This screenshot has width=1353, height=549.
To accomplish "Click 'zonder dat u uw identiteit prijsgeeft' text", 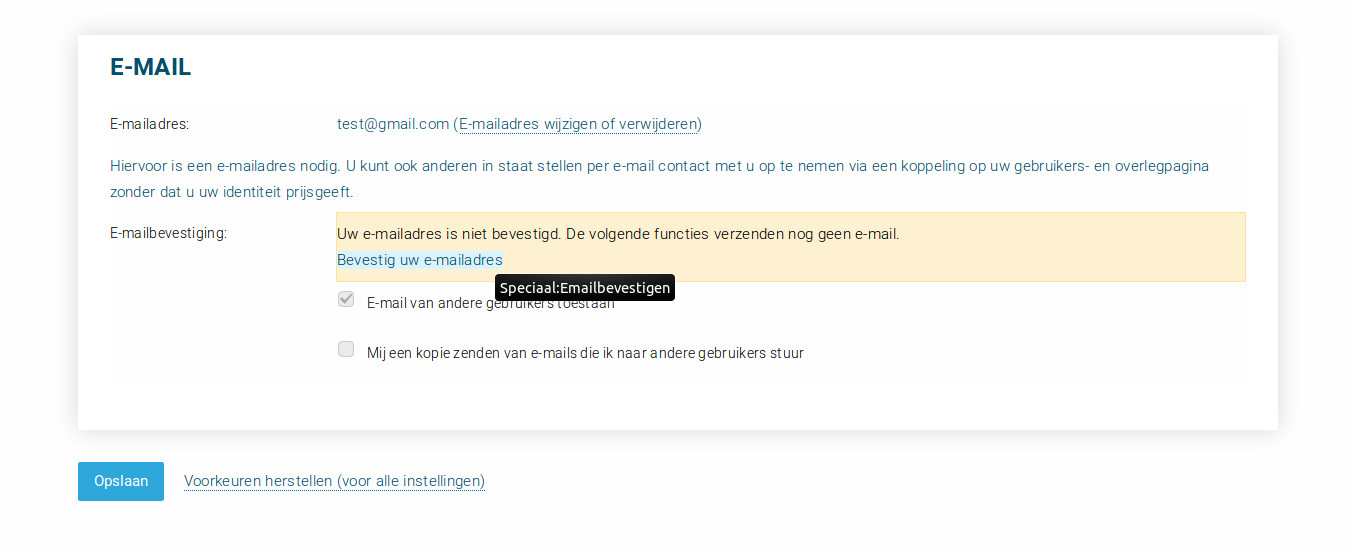I will click(x=231, y=192).
